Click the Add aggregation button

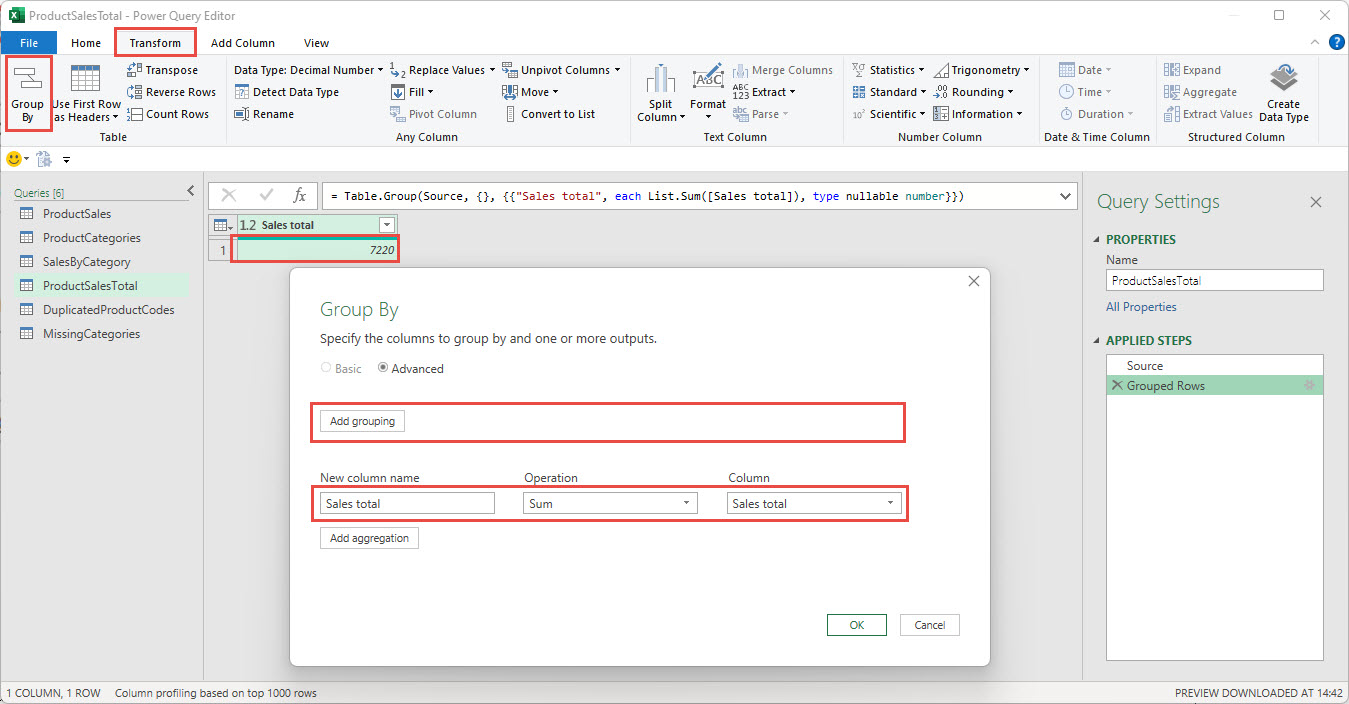[x=368, y=538]
